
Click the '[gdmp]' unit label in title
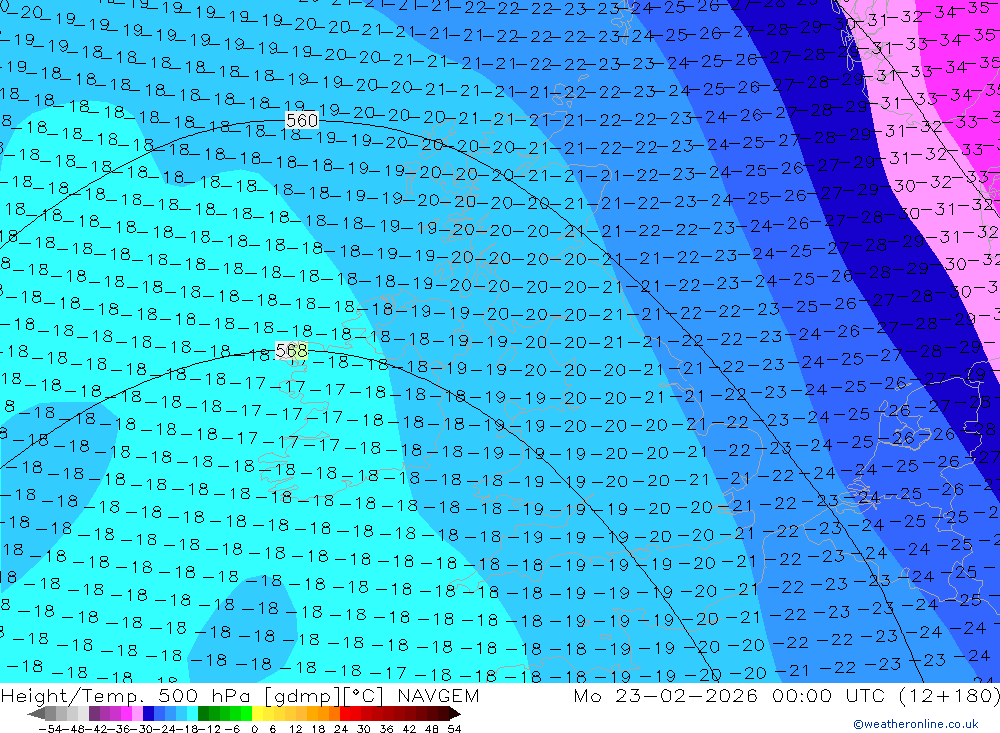300,695
